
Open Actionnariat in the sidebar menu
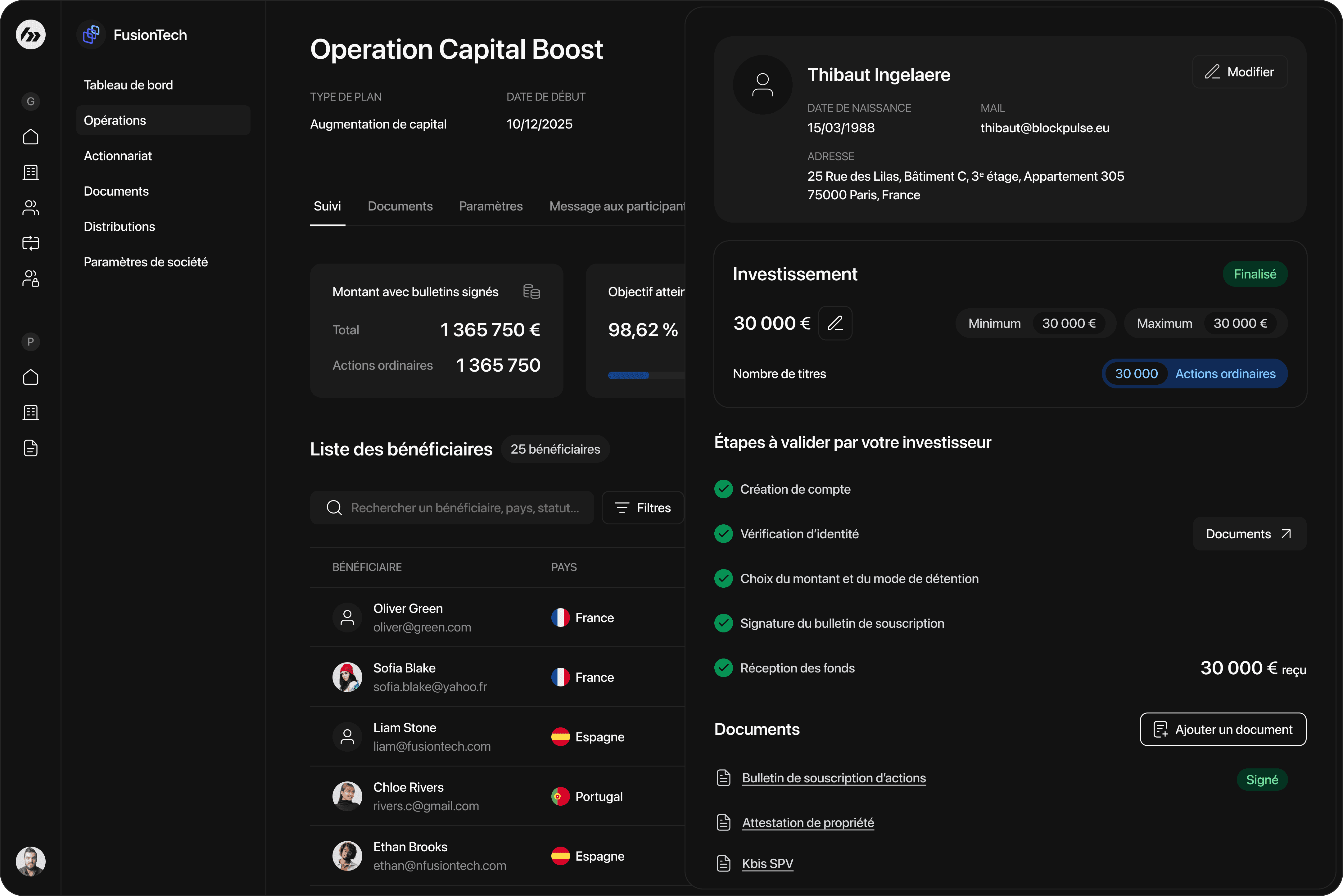tap(118, 156)
